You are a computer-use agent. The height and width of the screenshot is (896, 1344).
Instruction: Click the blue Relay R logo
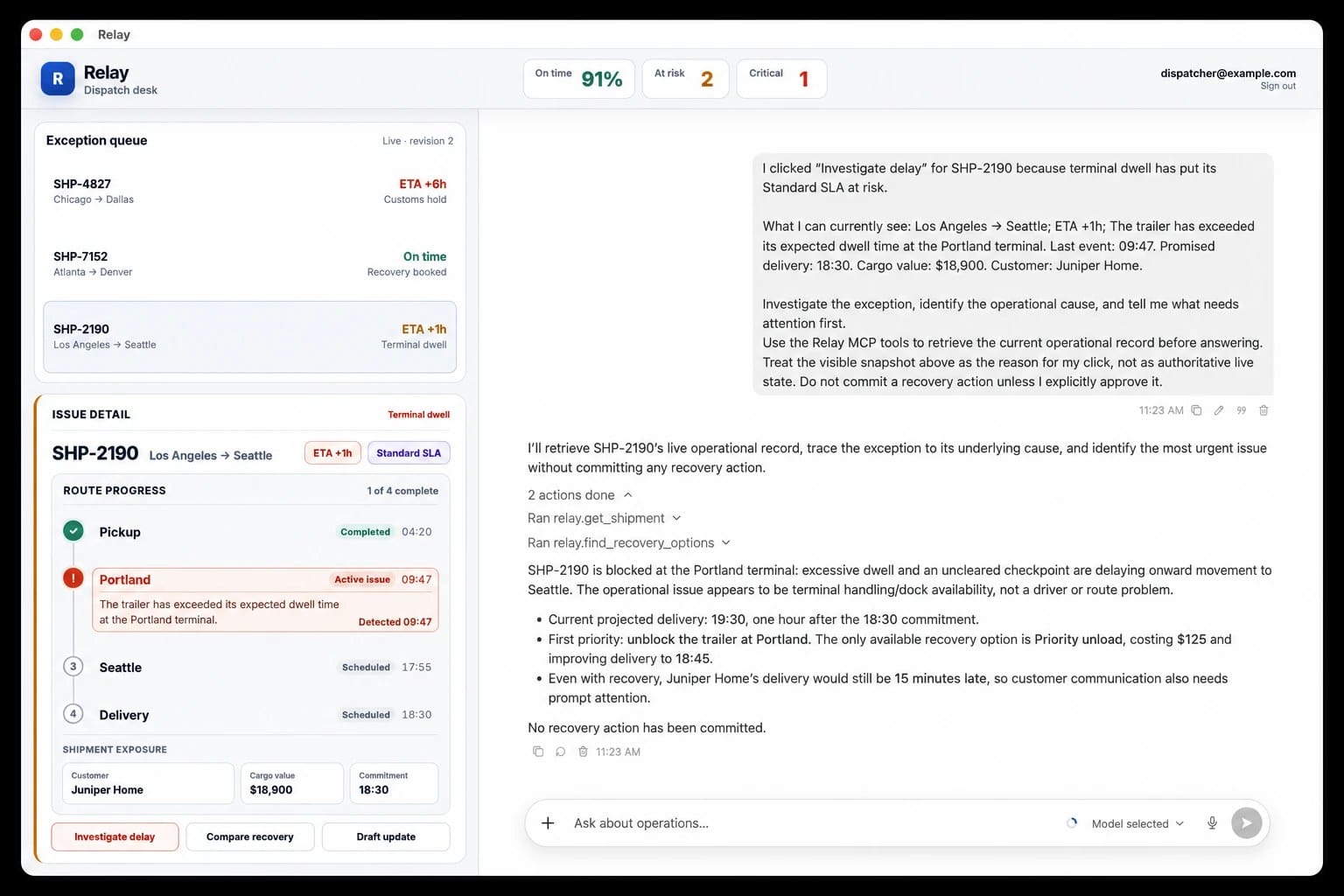pyautogui.click(x=58, y=79)
